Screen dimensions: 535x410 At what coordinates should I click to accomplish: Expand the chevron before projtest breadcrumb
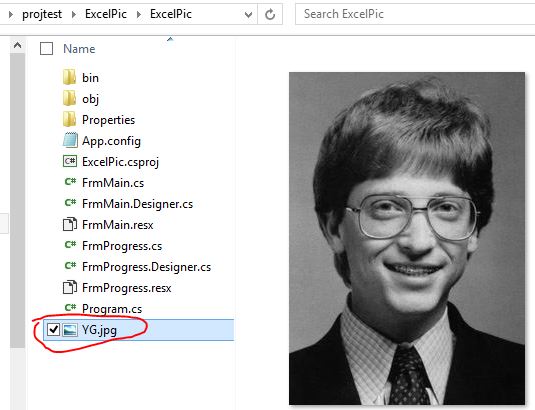(x=11, y=14)
